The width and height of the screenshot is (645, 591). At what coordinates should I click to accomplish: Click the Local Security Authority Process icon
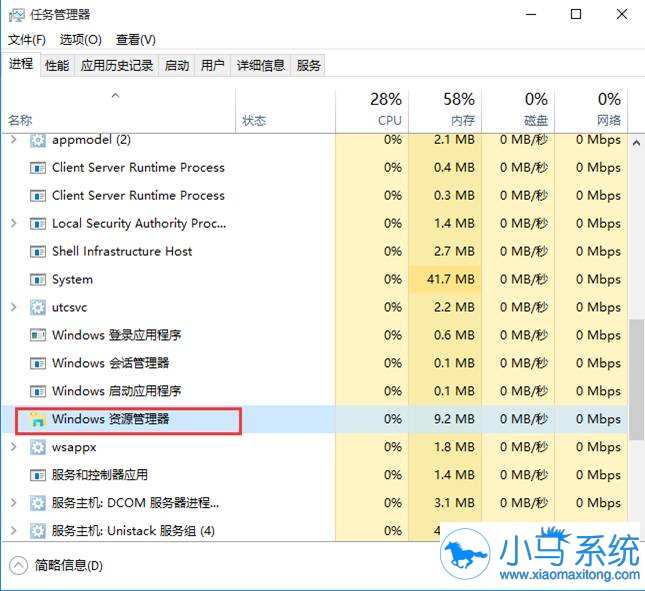[37, 224]
